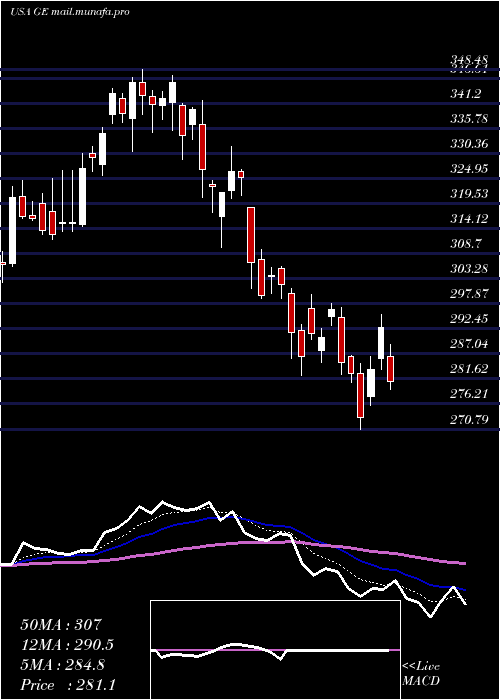Select the 270.79 price axis label
500x700 pixels.
[469, 419]
